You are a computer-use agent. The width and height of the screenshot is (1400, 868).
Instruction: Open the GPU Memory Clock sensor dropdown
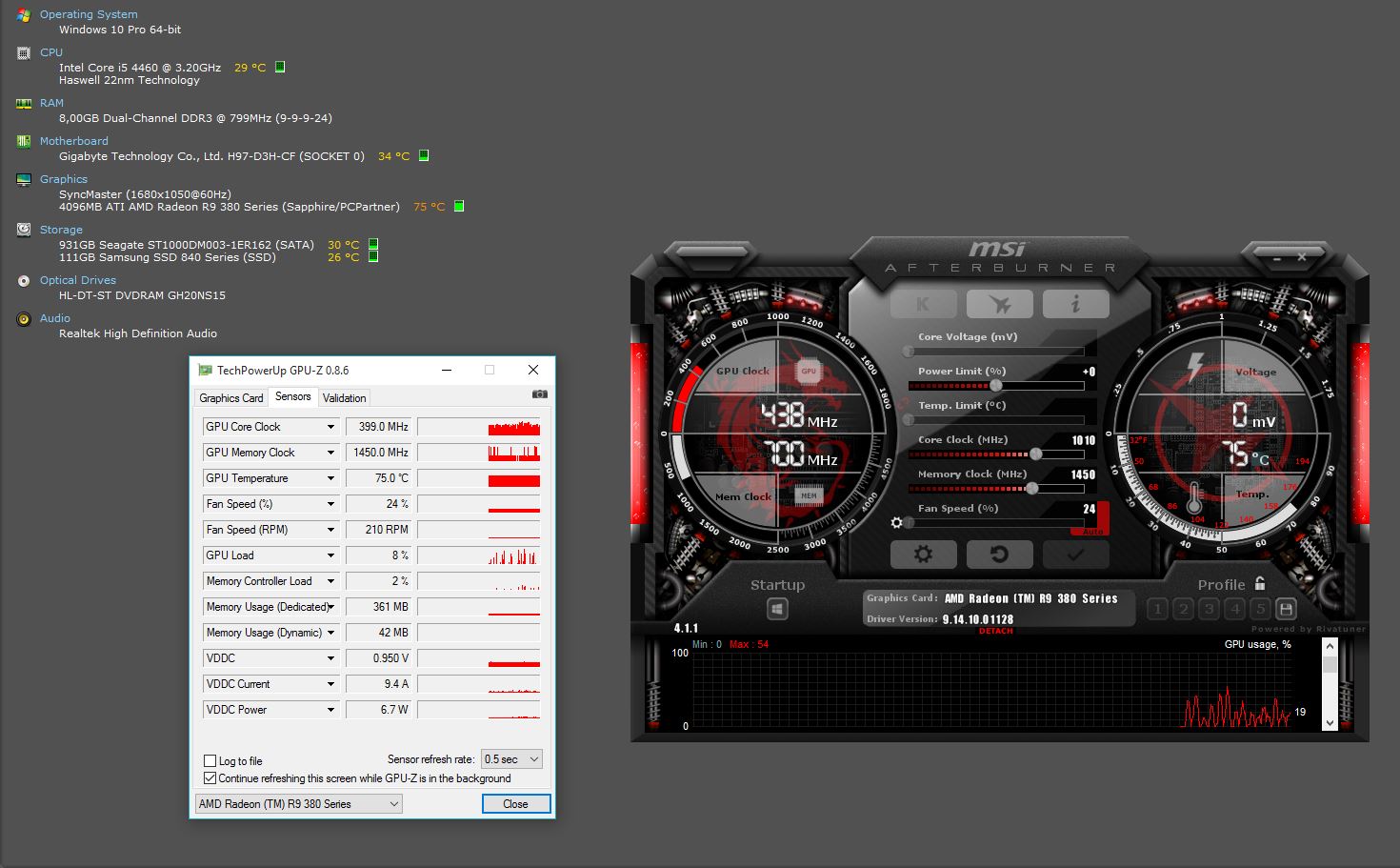pos(330,453)
